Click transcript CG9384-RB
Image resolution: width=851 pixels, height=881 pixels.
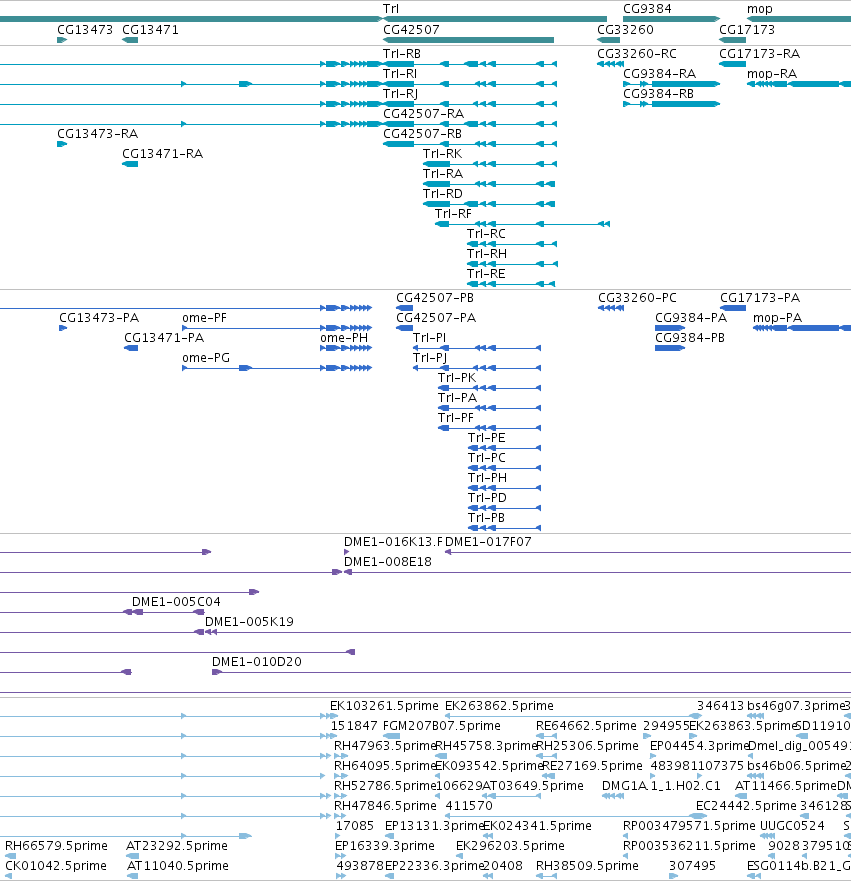click(x=658, y=93)
